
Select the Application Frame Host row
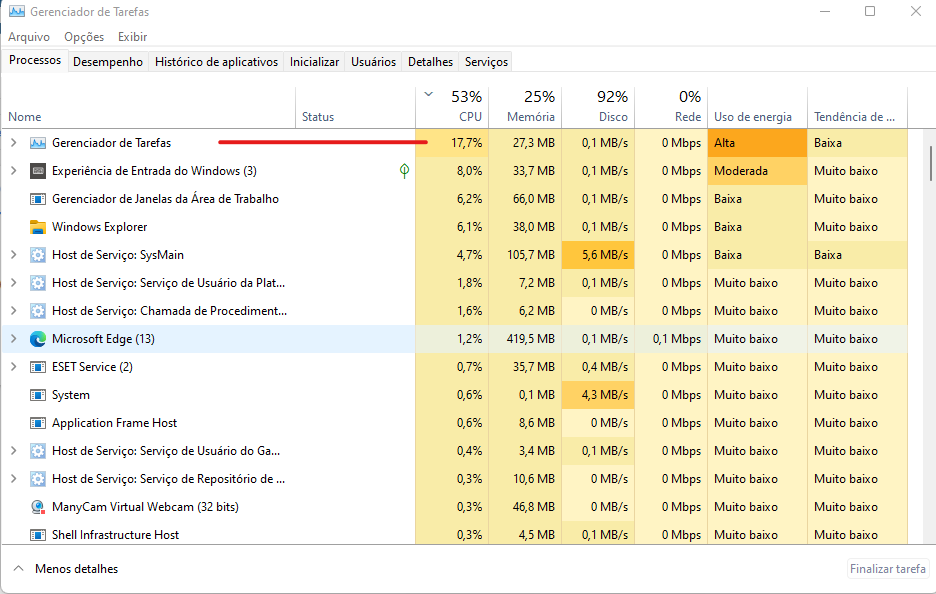tap(454, 423)
